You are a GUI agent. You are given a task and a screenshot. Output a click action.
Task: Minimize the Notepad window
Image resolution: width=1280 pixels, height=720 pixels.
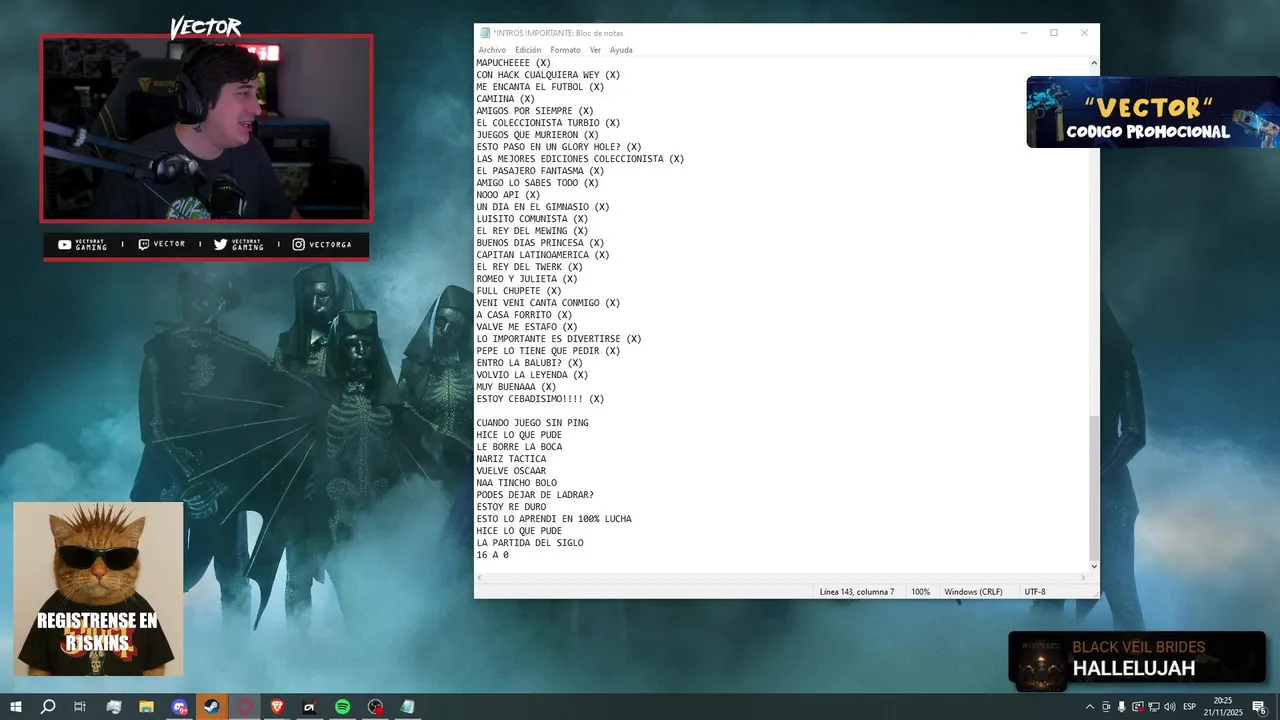[x=1023, y=33]
